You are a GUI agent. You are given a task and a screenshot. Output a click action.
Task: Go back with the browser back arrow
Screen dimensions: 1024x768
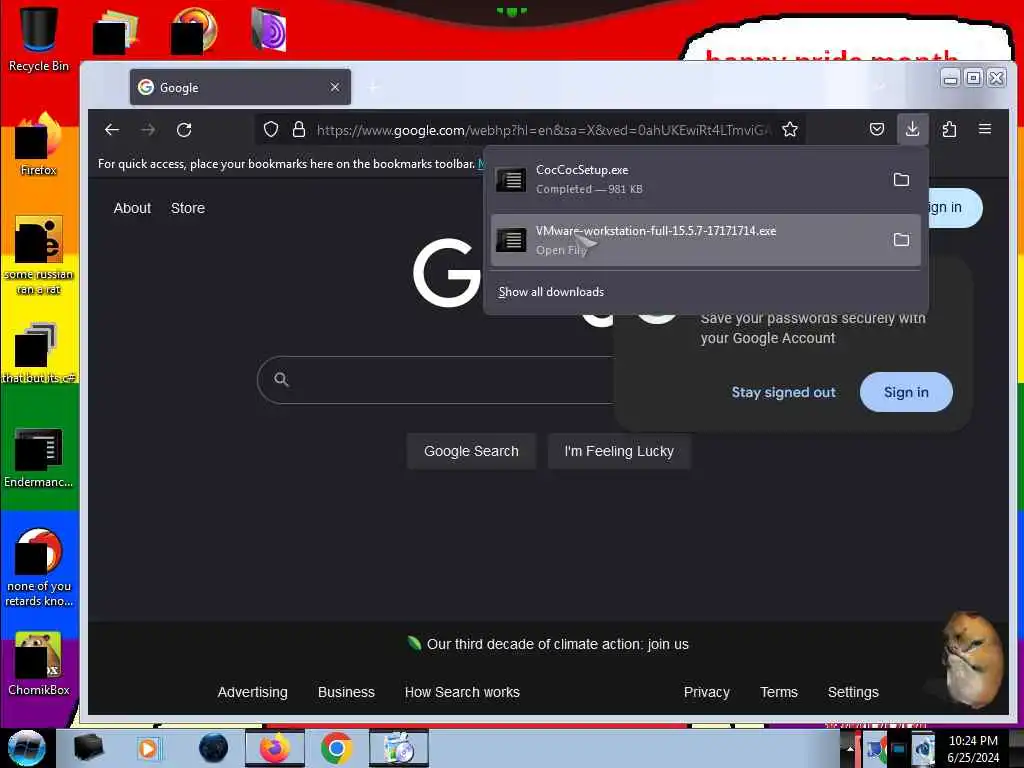[112, 130]
